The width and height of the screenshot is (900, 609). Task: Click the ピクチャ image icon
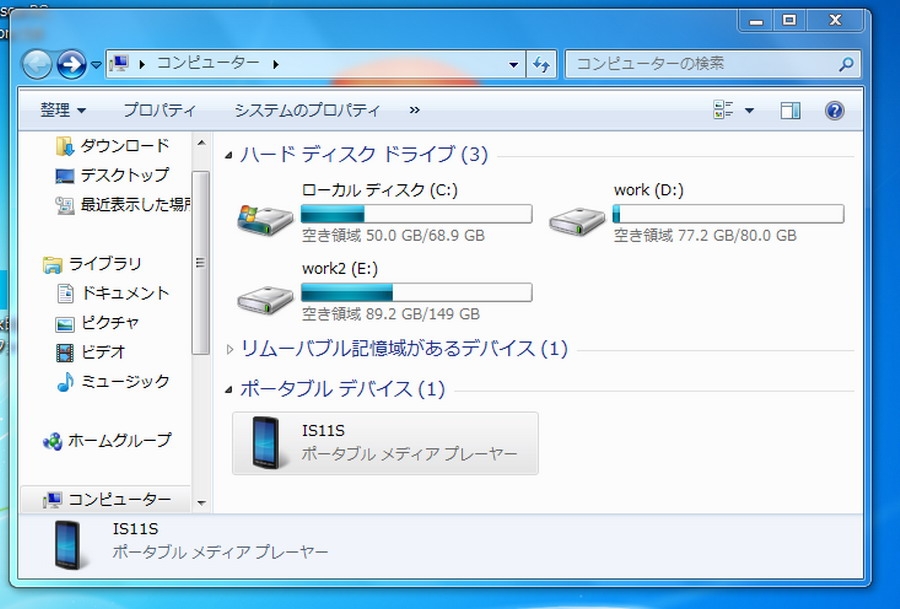click(x=65, y=324)
